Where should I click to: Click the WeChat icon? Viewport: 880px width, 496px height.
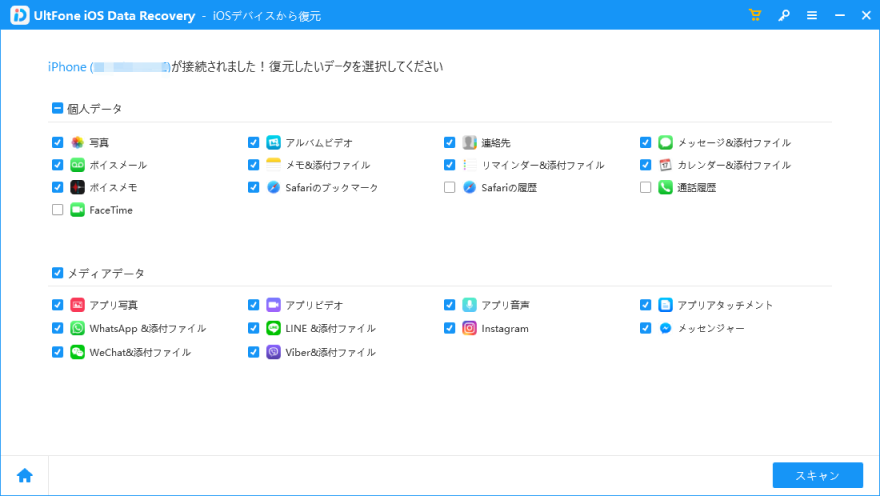click(77, 352)
